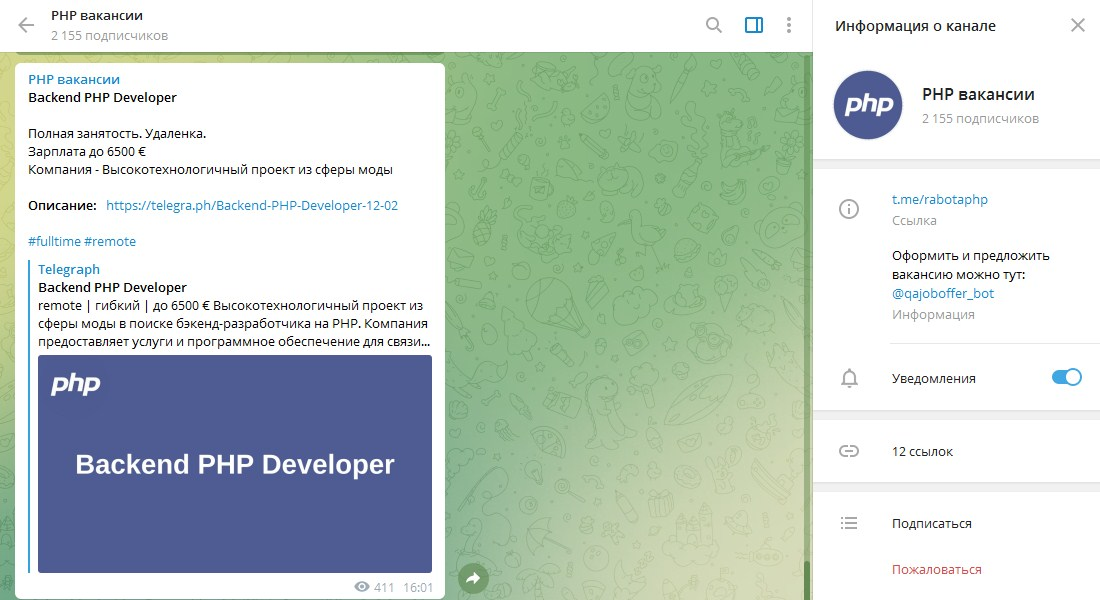Click Пожаловаться to report the channel
This screenshot has width=1100, height=600.
[x=937, y=570]
